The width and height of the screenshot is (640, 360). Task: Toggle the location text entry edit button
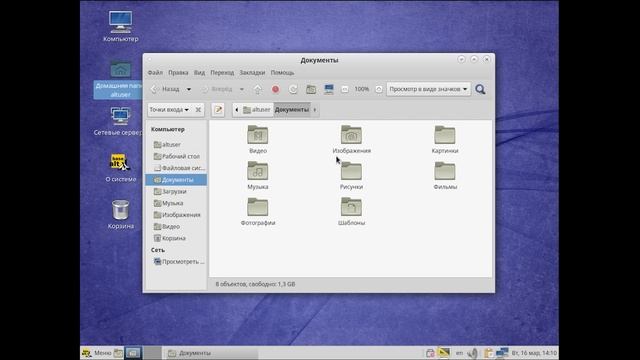218,109
